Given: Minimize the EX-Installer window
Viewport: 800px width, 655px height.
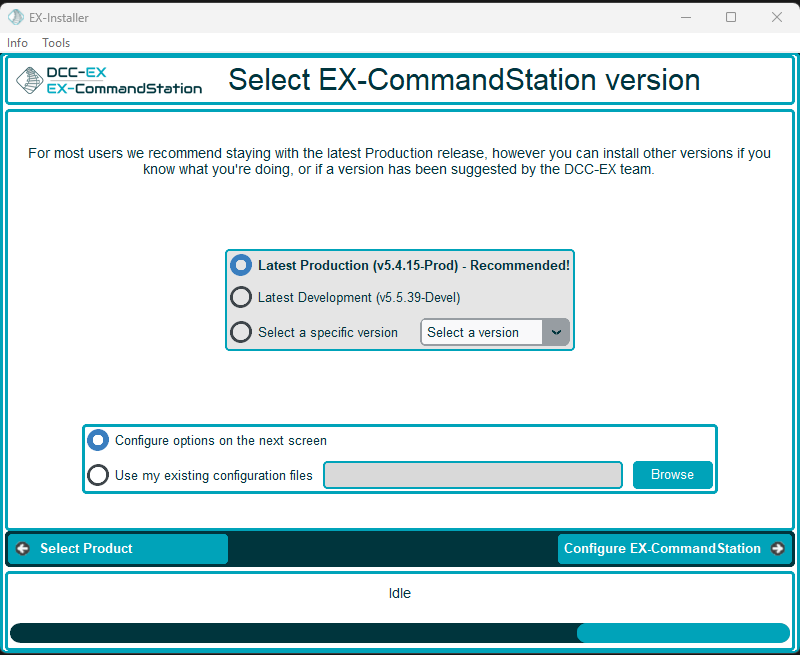Looking at the screenshot, I should pos(686,17).
